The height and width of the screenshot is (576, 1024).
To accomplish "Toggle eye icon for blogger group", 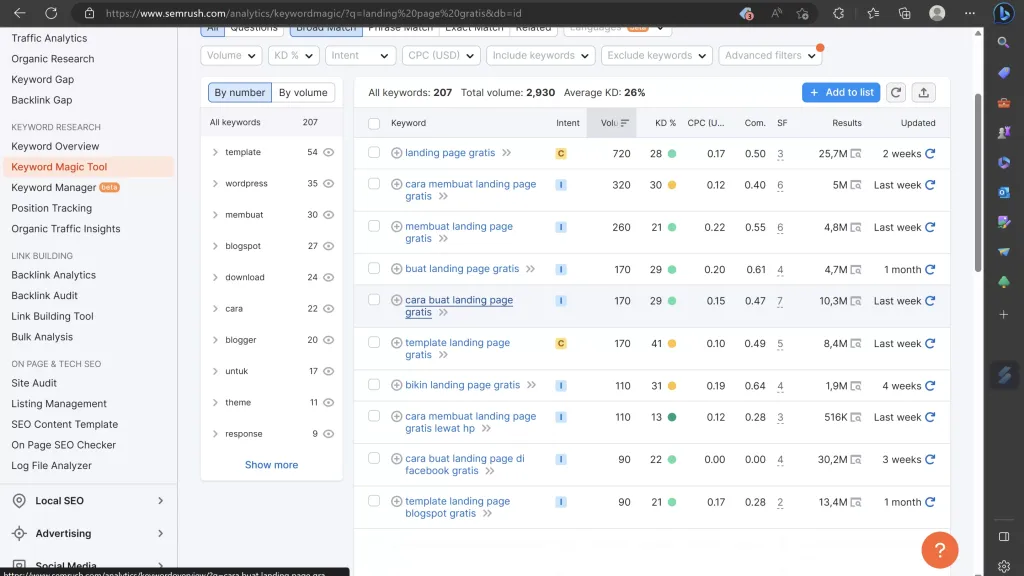I will pyautogui.click(x=328, y=340).
